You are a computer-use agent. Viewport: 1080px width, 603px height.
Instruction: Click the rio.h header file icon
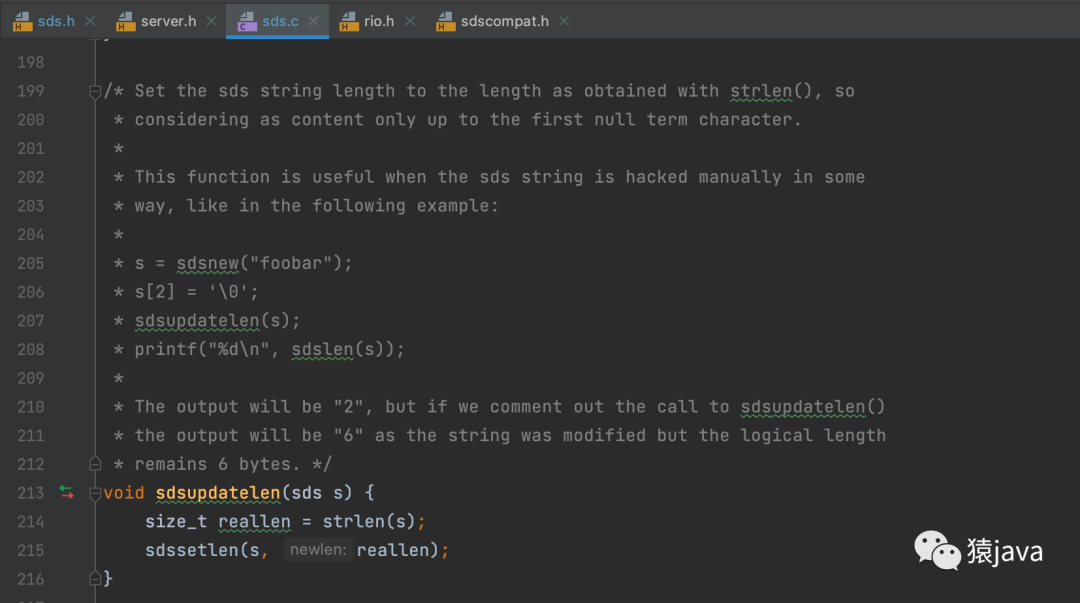pyautogui.click(x=349, y=21)
